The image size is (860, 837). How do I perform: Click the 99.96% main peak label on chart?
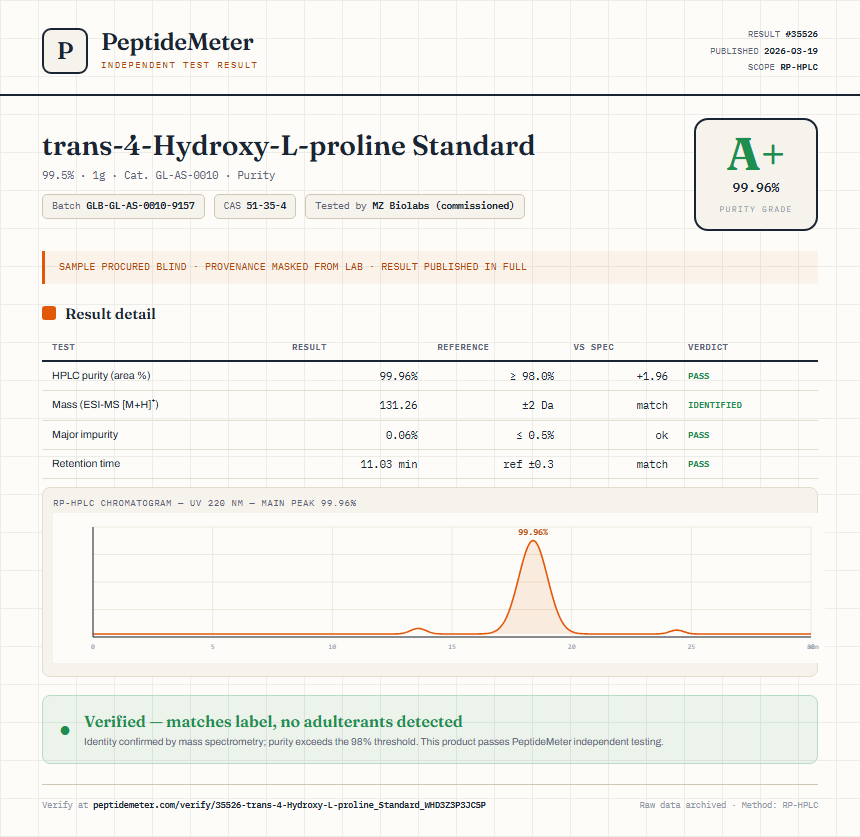533,532
